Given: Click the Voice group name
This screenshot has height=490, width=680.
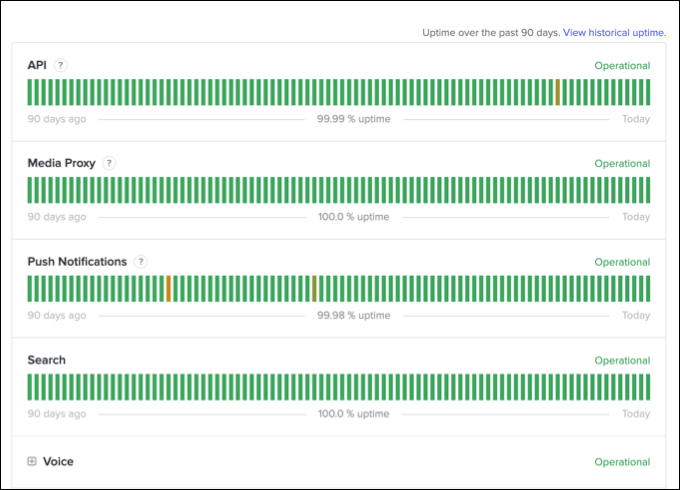Looking at the screenshot, I should [x=58, y=461].
